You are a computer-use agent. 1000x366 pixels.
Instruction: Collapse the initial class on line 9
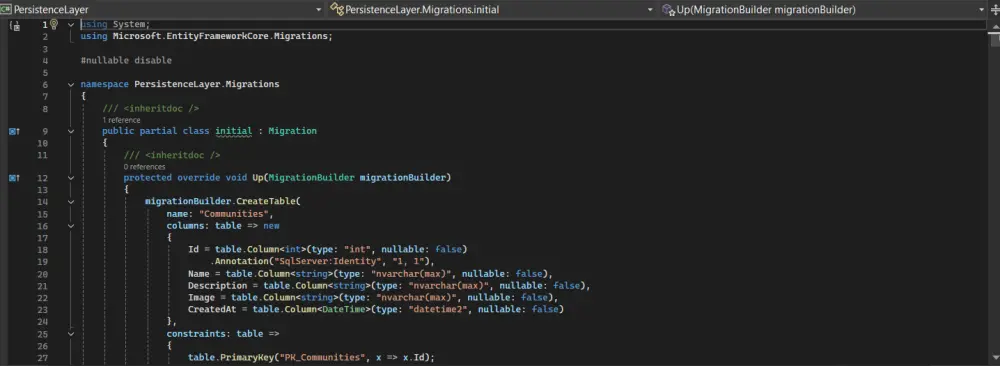coord(71,131)
